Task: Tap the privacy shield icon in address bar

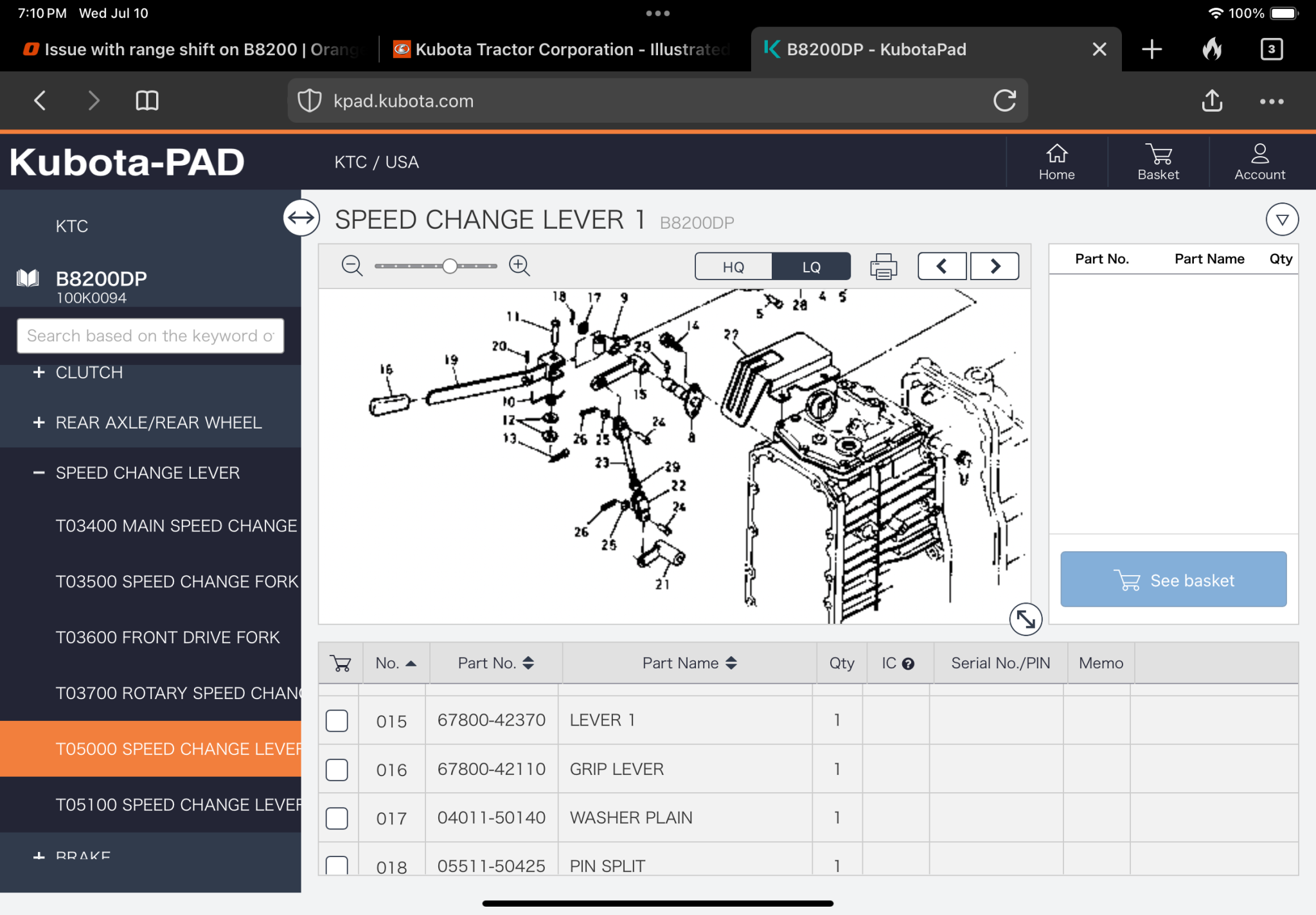Action: coord(310,101)
